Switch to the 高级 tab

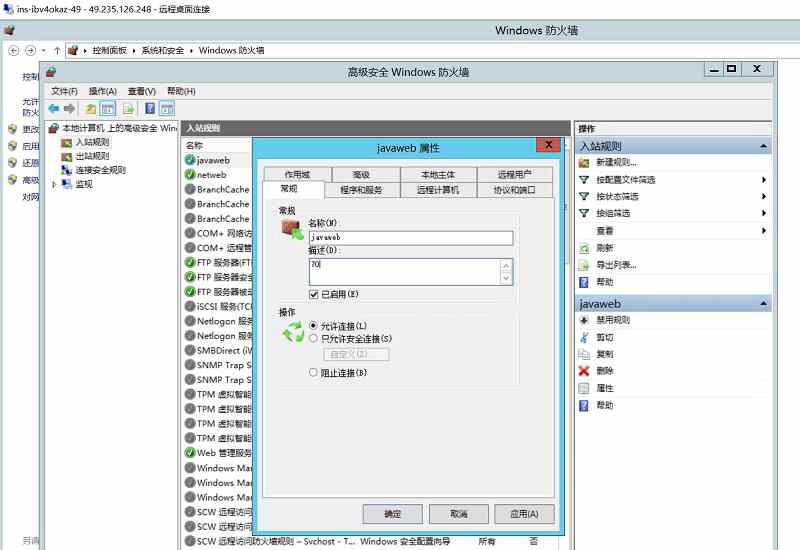pyautogui.click(x=361, y=174)
